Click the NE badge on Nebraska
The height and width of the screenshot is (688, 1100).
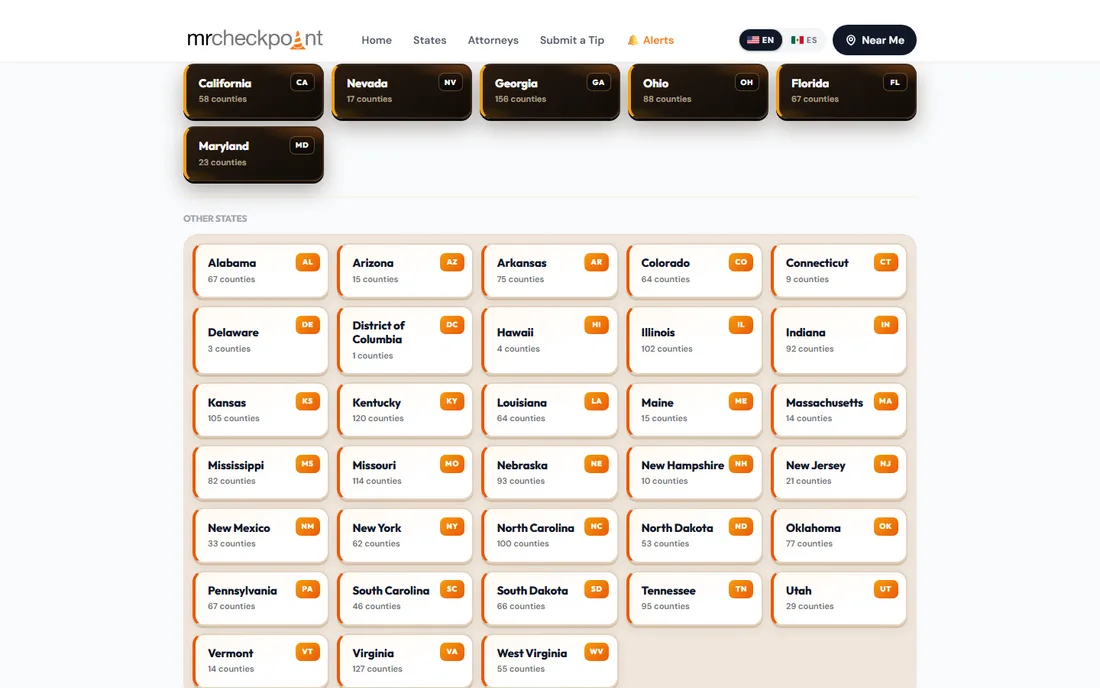(x=596, y=464)
